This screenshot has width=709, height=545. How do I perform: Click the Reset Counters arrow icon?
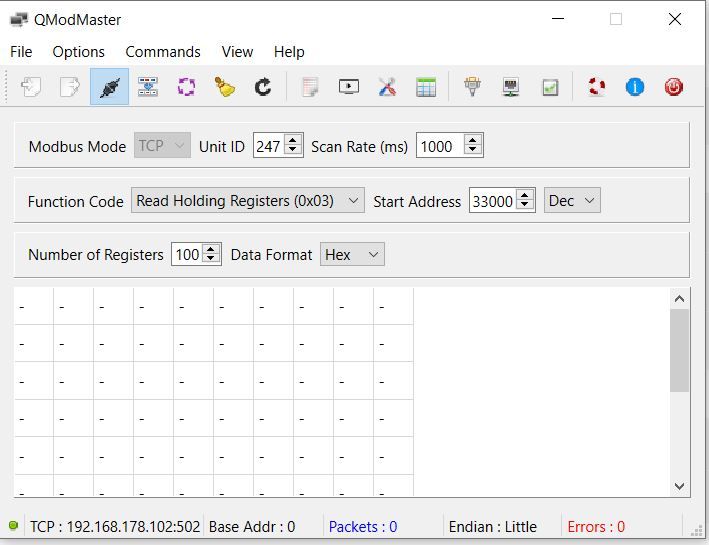coord(263,86)
